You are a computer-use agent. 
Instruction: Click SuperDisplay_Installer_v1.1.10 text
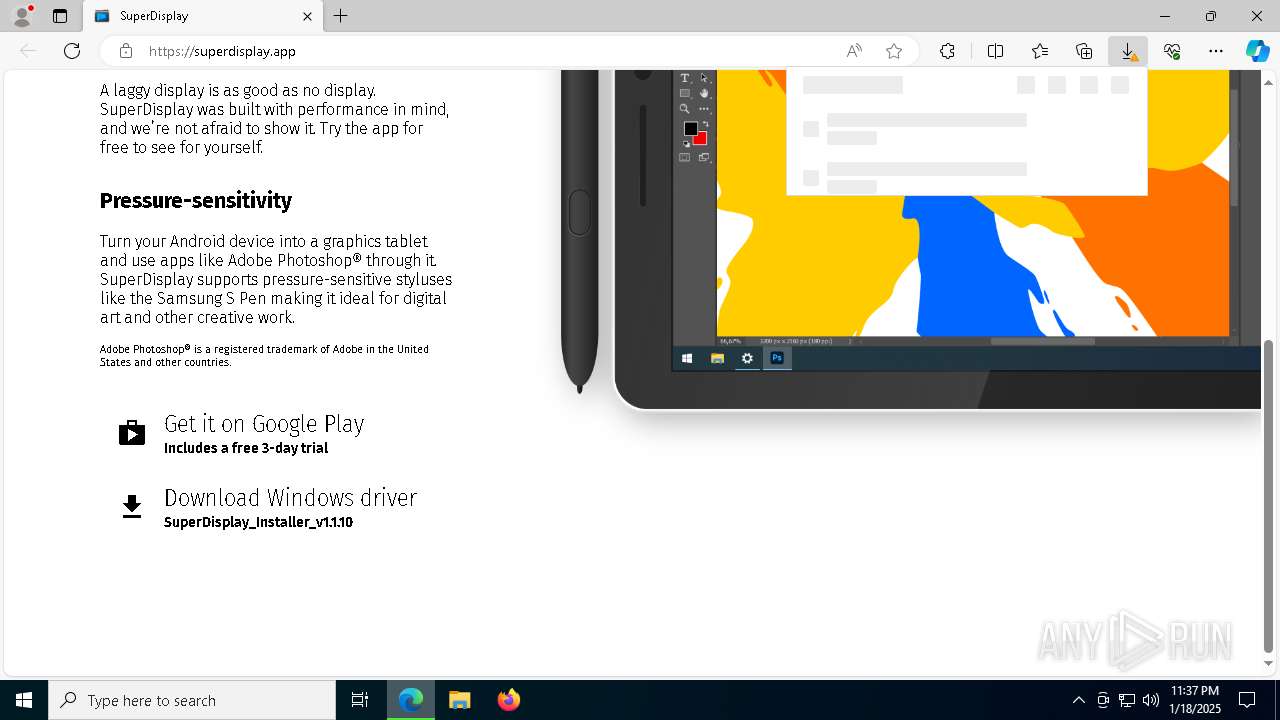(x=258, y=522)
